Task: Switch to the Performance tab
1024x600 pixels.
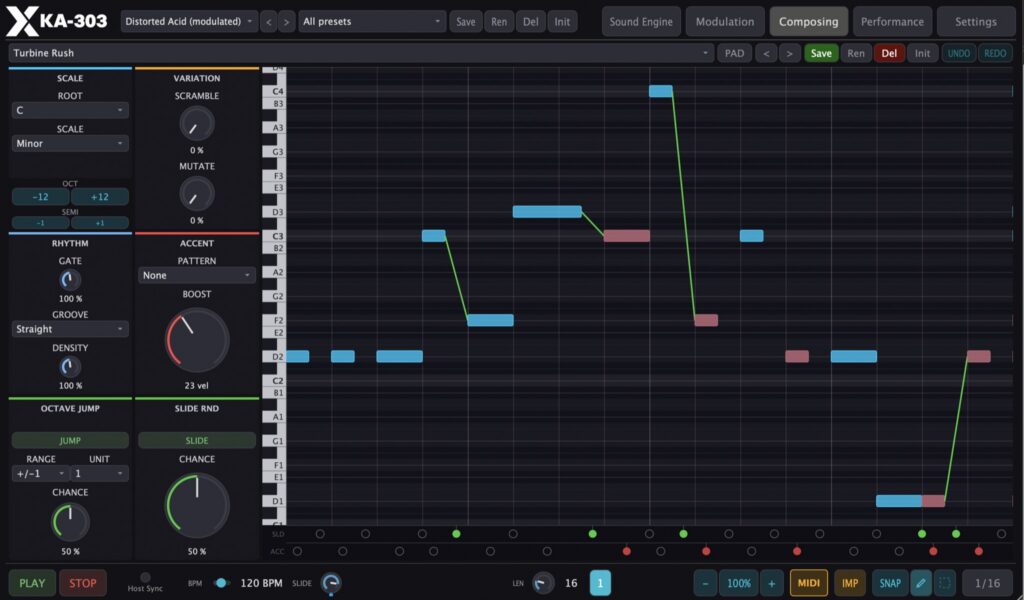Action: coord(892,22)
